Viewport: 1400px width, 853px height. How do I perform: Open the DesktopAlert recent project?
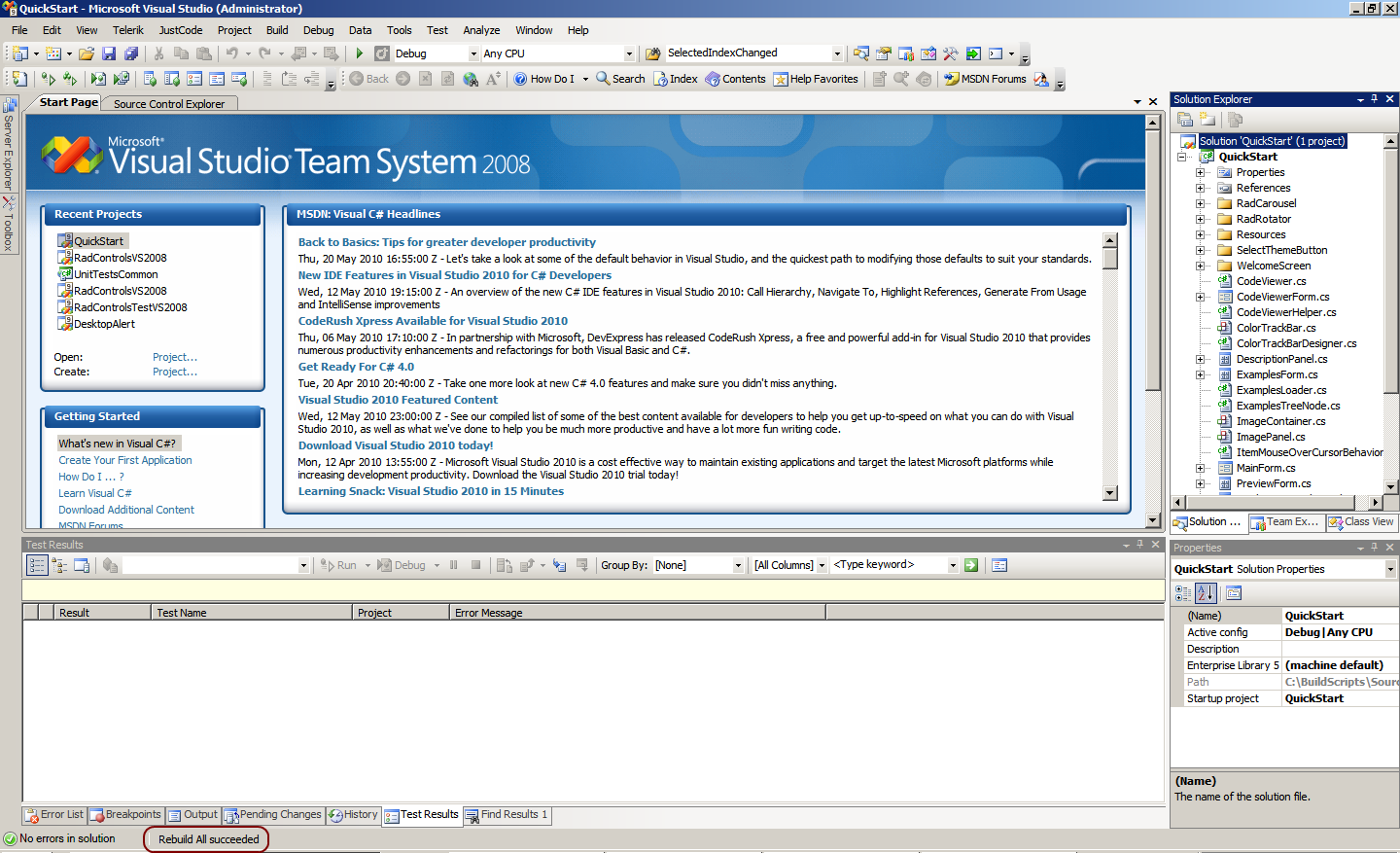pyautogui.click(x=104, y=324)
